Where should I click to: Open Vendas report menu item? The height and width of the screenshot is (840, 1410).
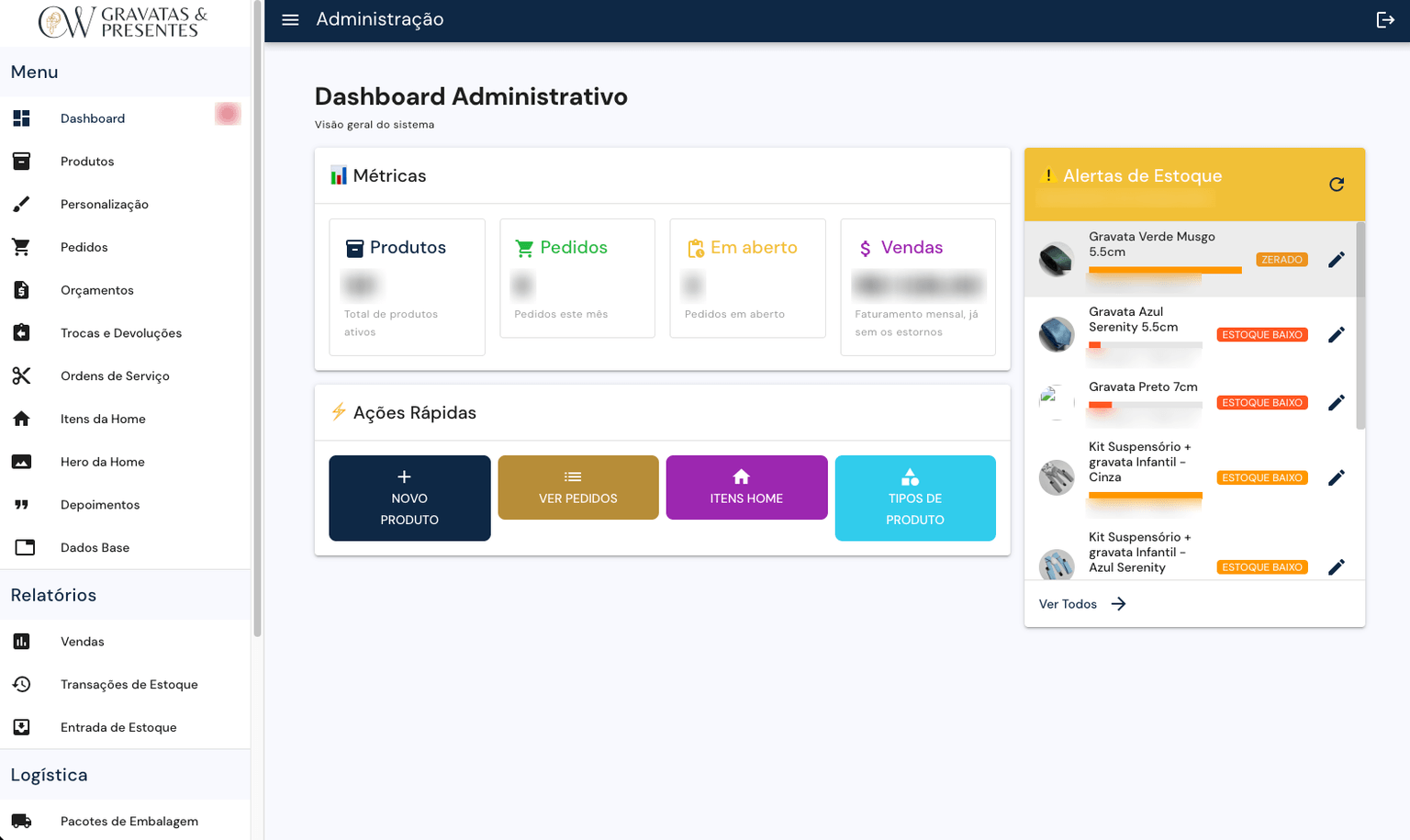(125, 642)
